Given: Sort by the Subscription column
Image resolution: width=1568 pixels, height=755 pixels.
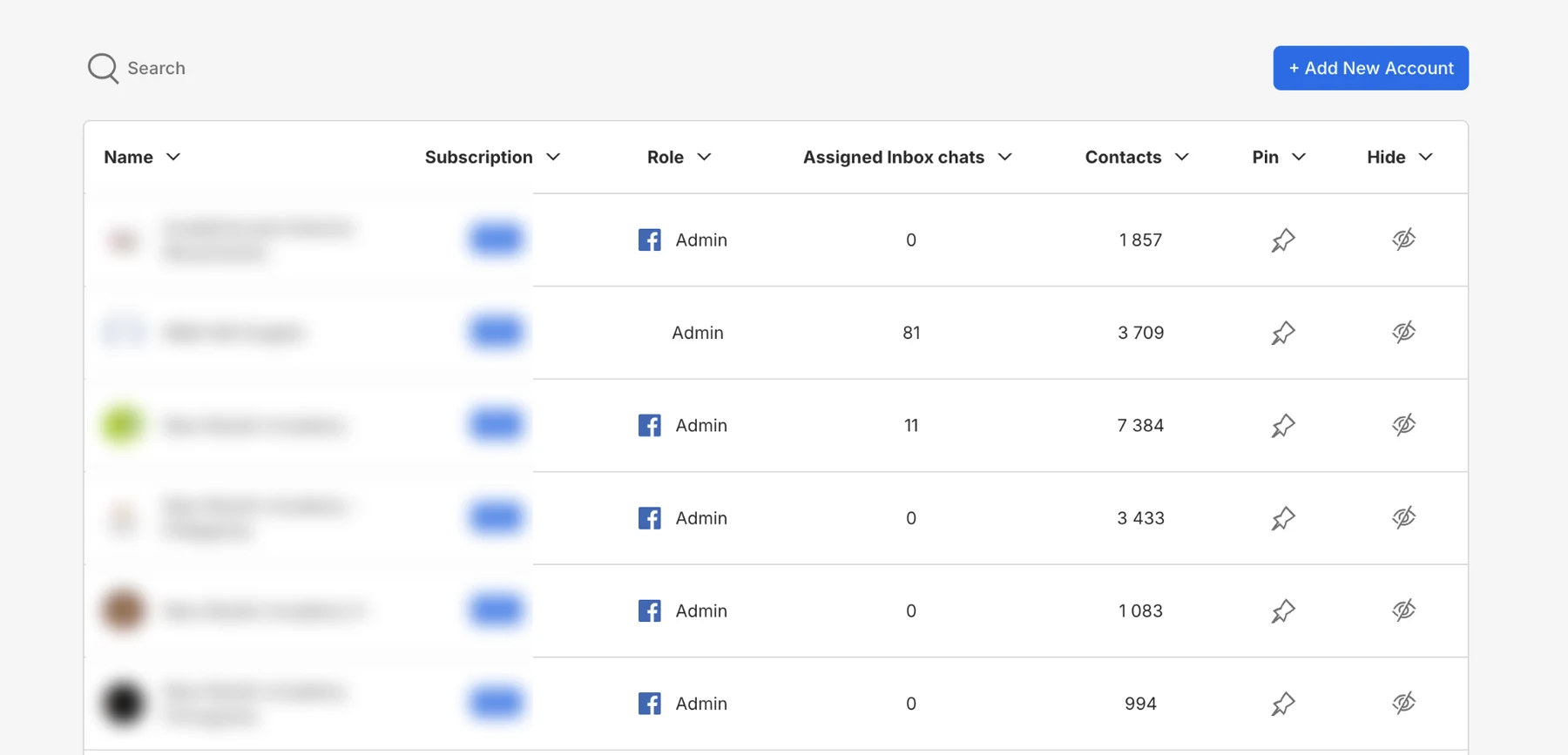Looking at the screenshot, I should pyautogui.click(x=492, y=157).
